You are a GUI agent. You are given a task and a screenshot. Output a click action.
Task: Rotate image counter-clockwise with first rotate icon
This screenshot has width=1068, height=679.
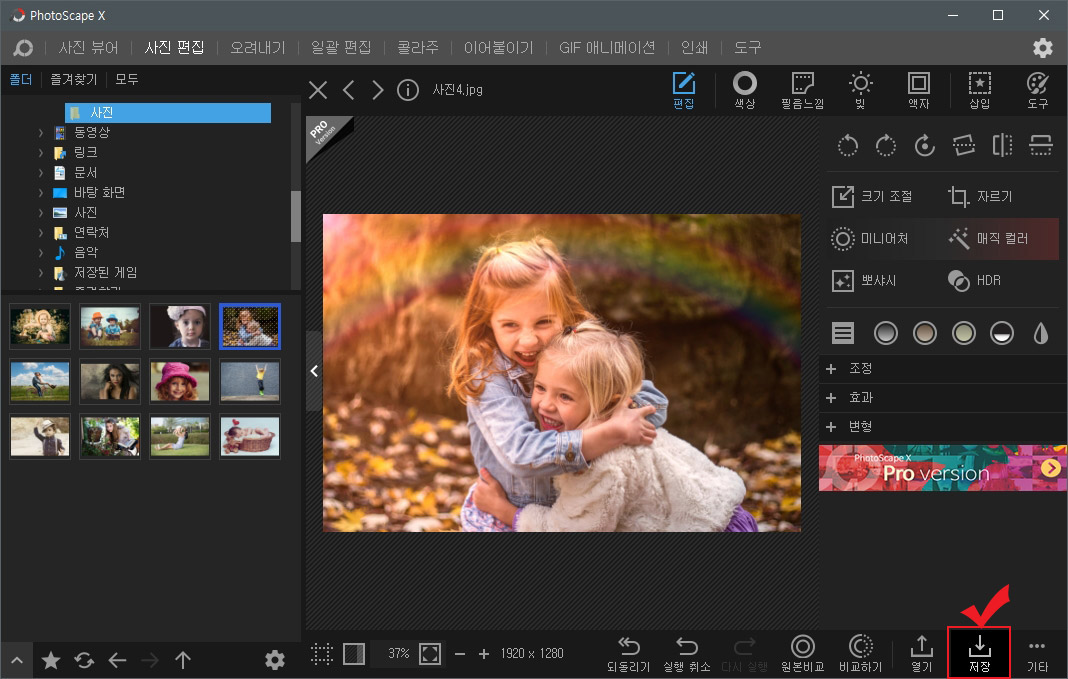(x=847, y=145)
